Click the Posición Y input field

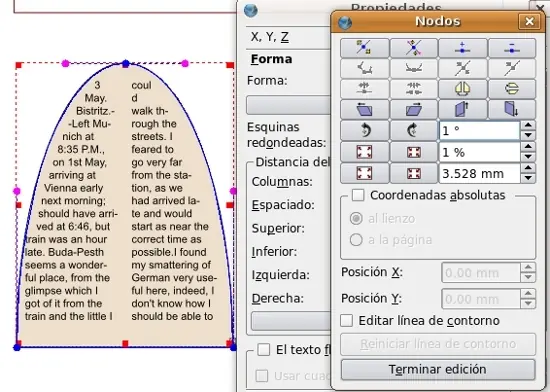(481, 299)
